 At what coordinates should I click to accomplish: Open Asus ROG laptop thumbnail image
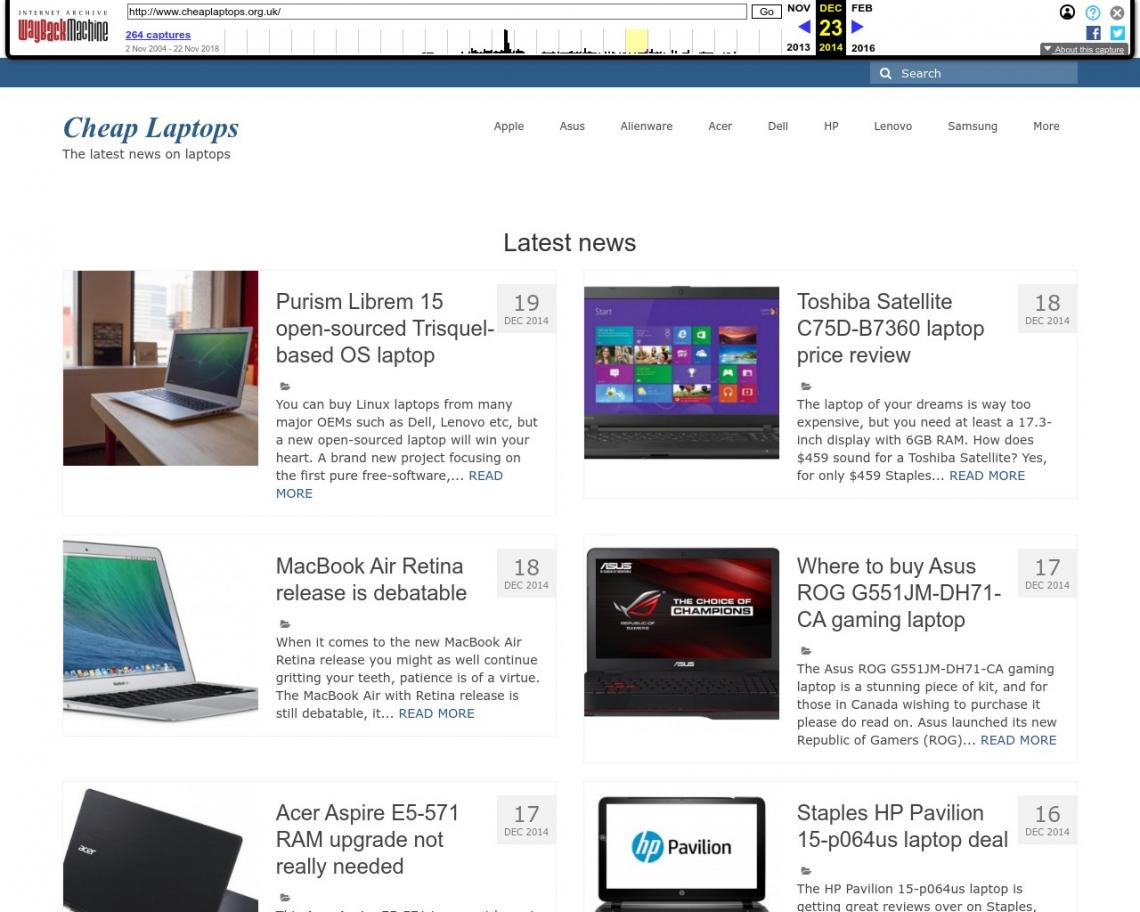pyautogui.click(x=681, y=633)
